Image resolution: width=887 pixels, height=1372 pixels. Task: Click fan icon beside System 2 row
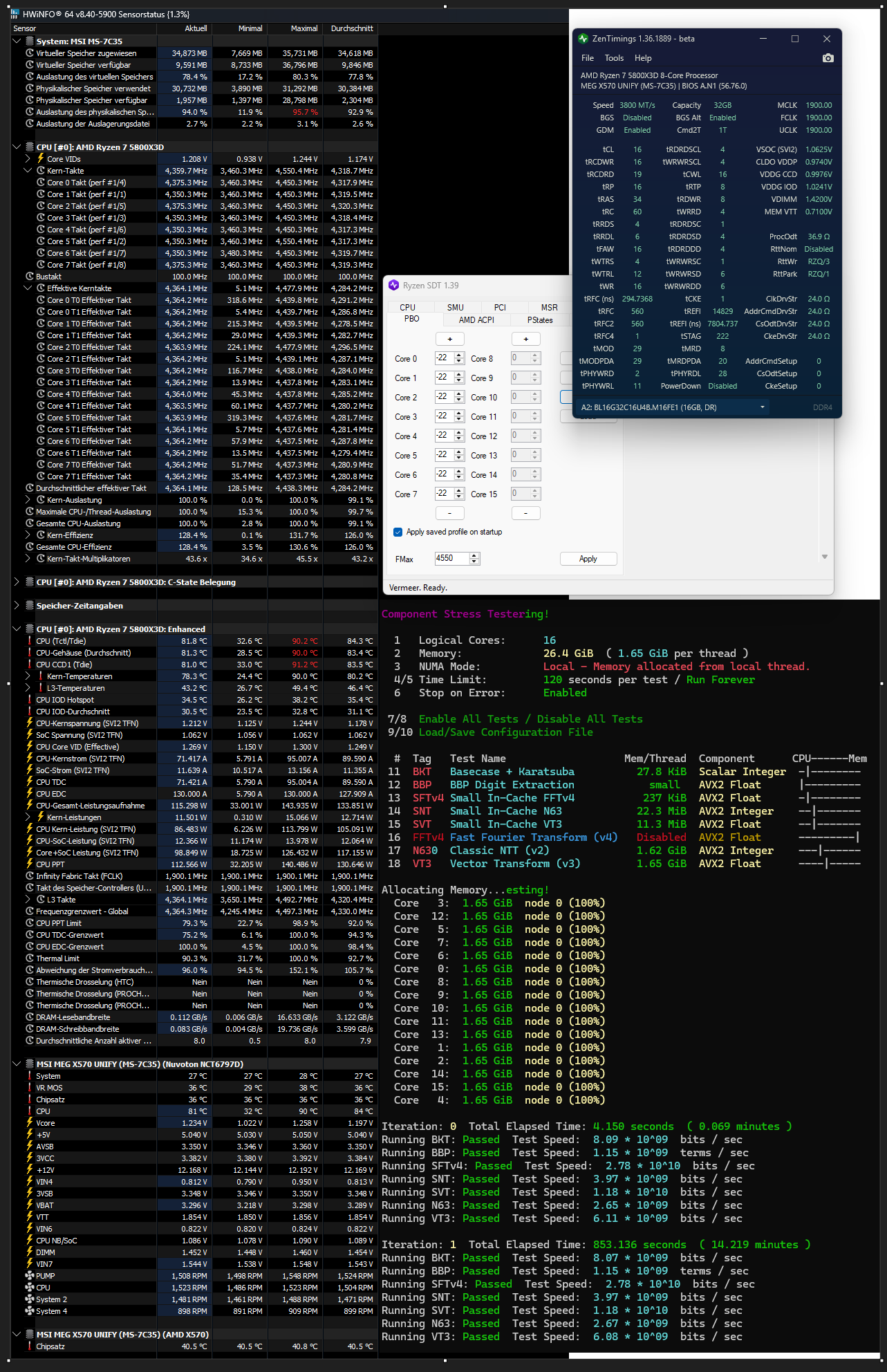pos(30,1299)
